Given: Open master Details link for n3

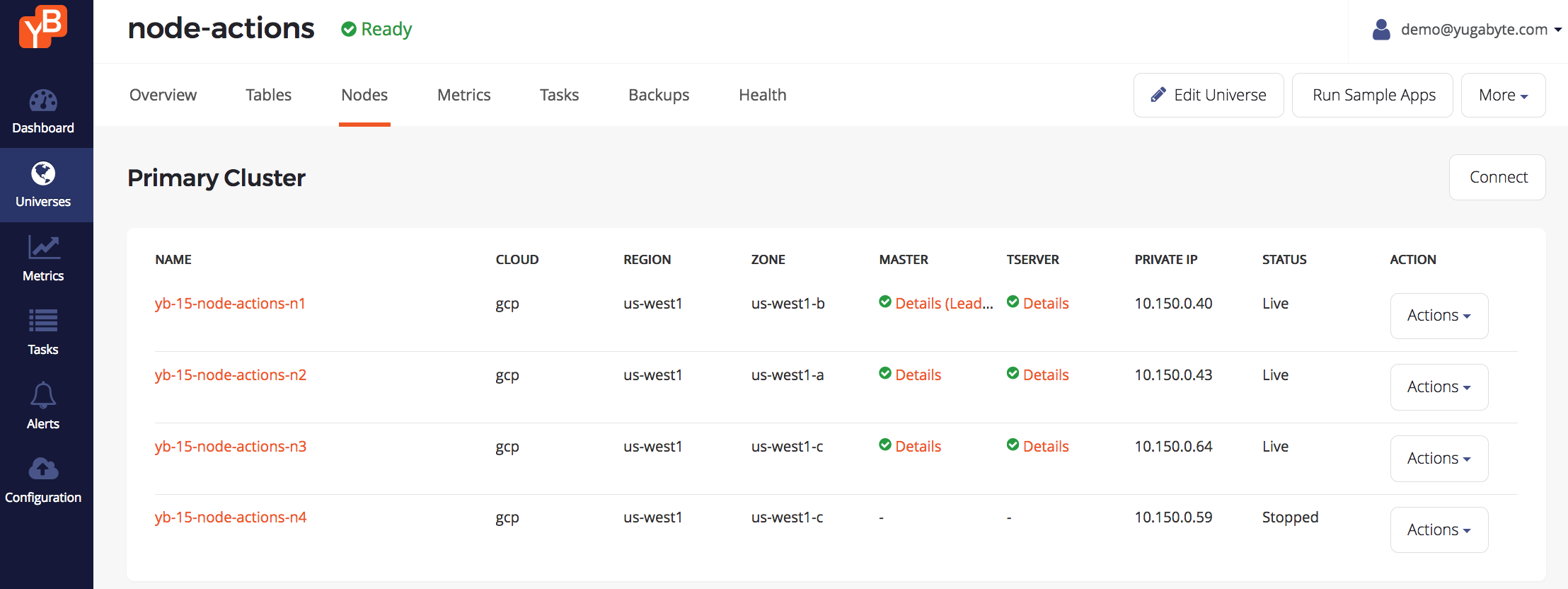Looking at the screenshot, I should pyautogui.click(x=918, y=447).
